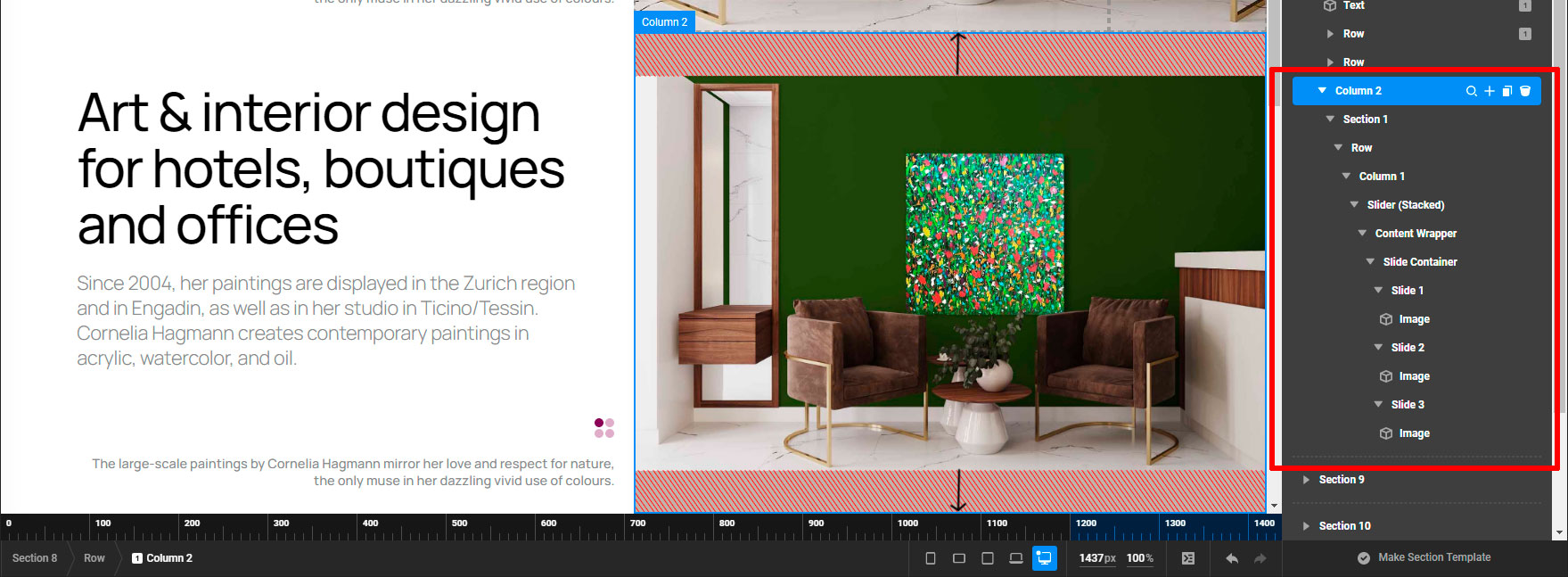This screenshot has height=577, width=1568.
Task: Switch to mobile portrait viewport
Action: [931, 558]
